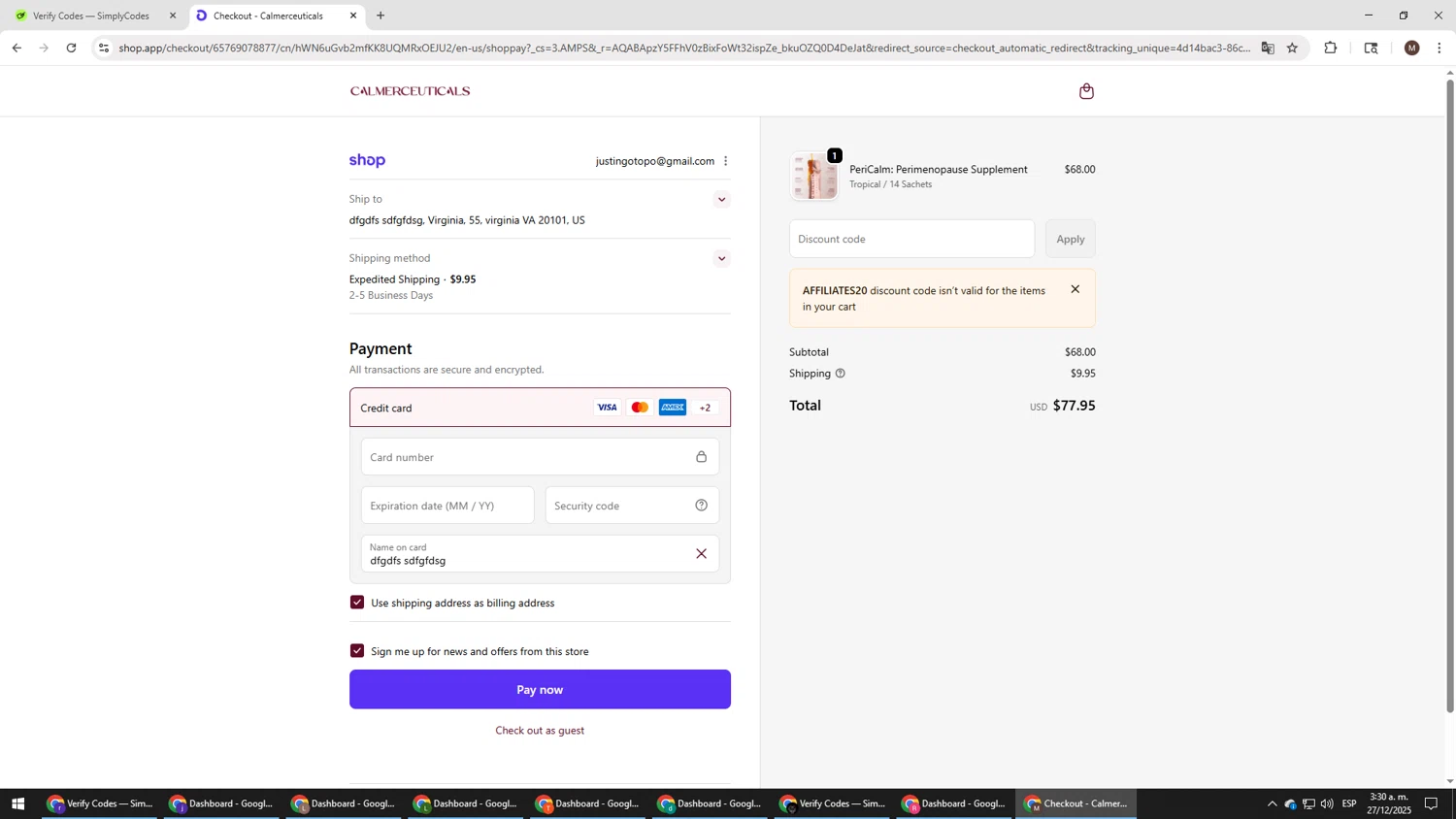Apply the discount code
Image resolution: width=1456 pixels, height=819 pixels.
1070,239
